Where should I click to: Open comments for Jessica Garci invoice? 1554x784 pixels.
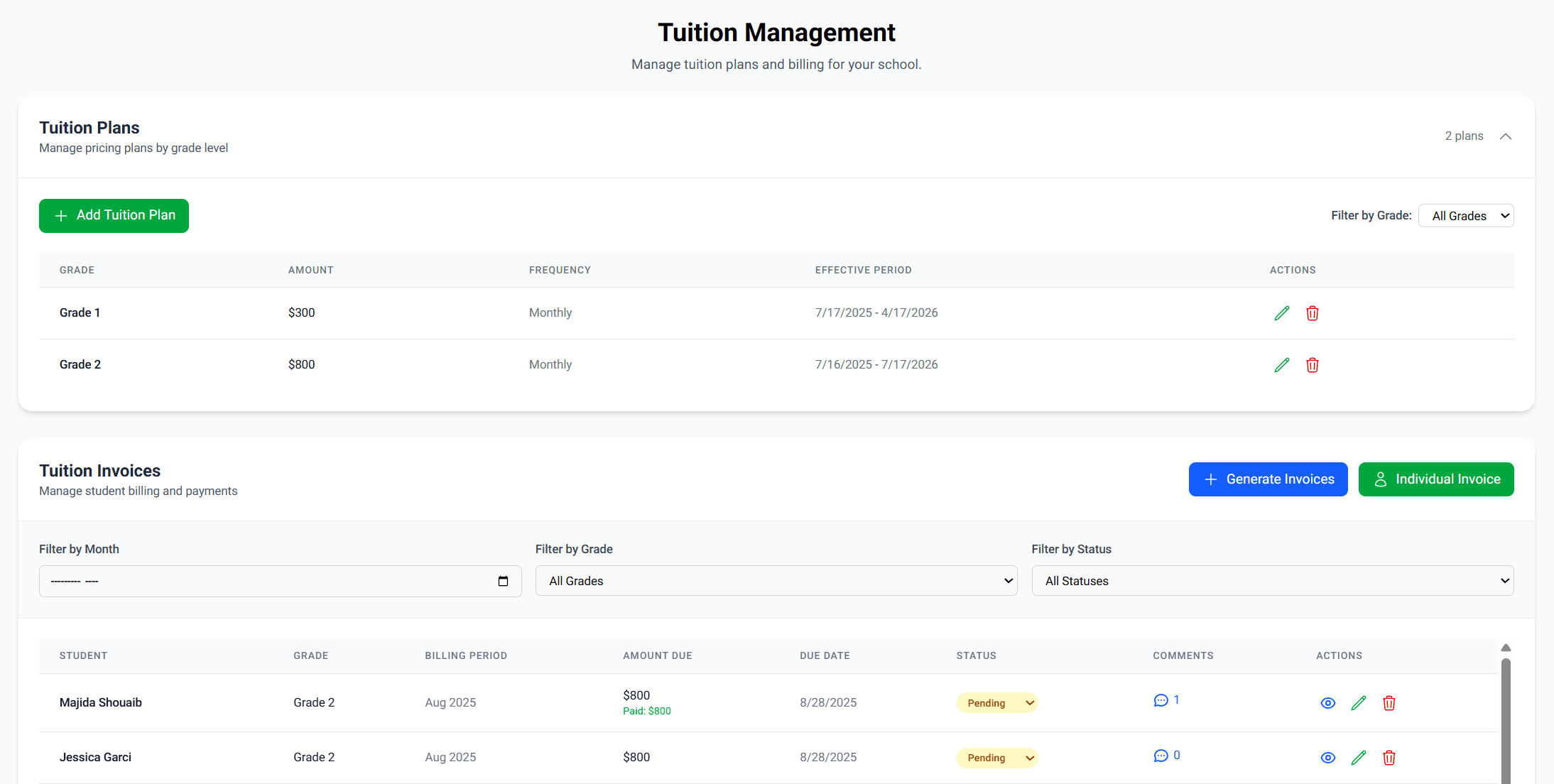(x=1165, y=756)
